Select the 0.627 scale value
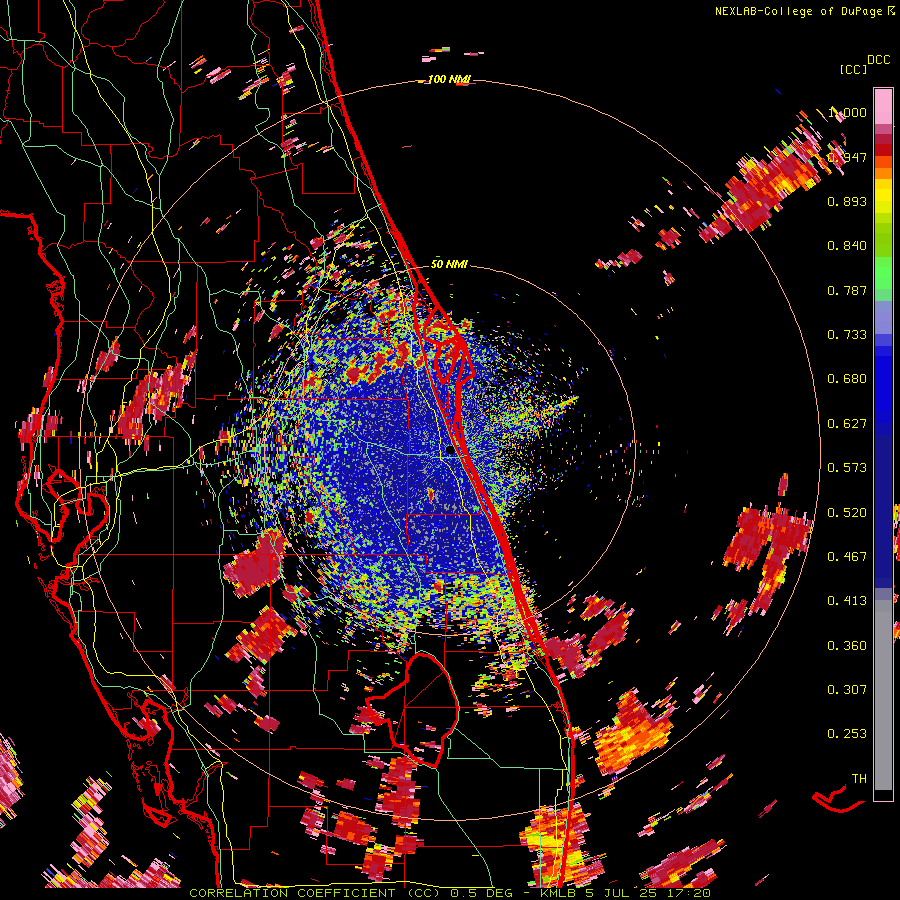900x900 pixels. click(x=847, y=424)
